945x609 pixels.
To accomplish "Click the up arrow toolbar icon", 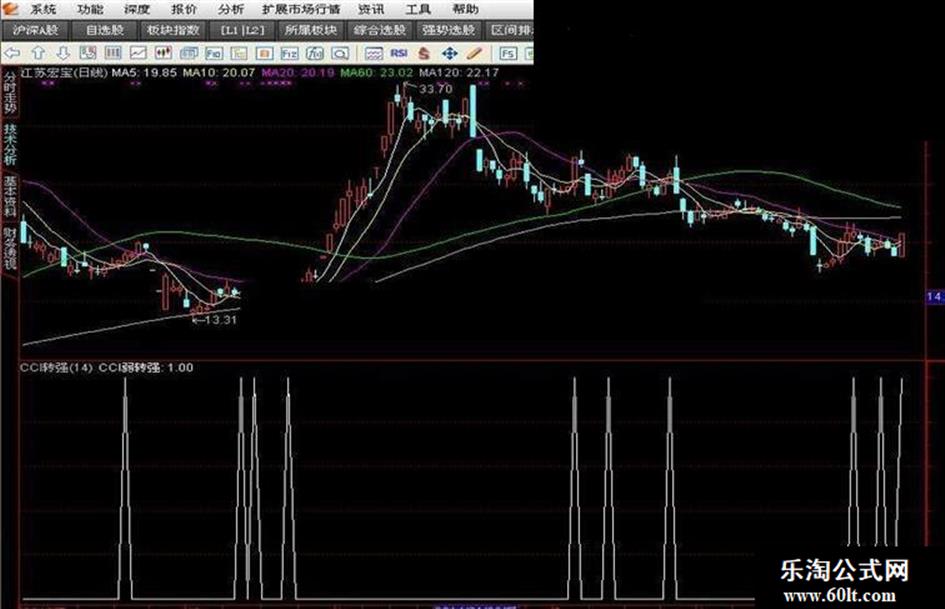I will 38,54.
